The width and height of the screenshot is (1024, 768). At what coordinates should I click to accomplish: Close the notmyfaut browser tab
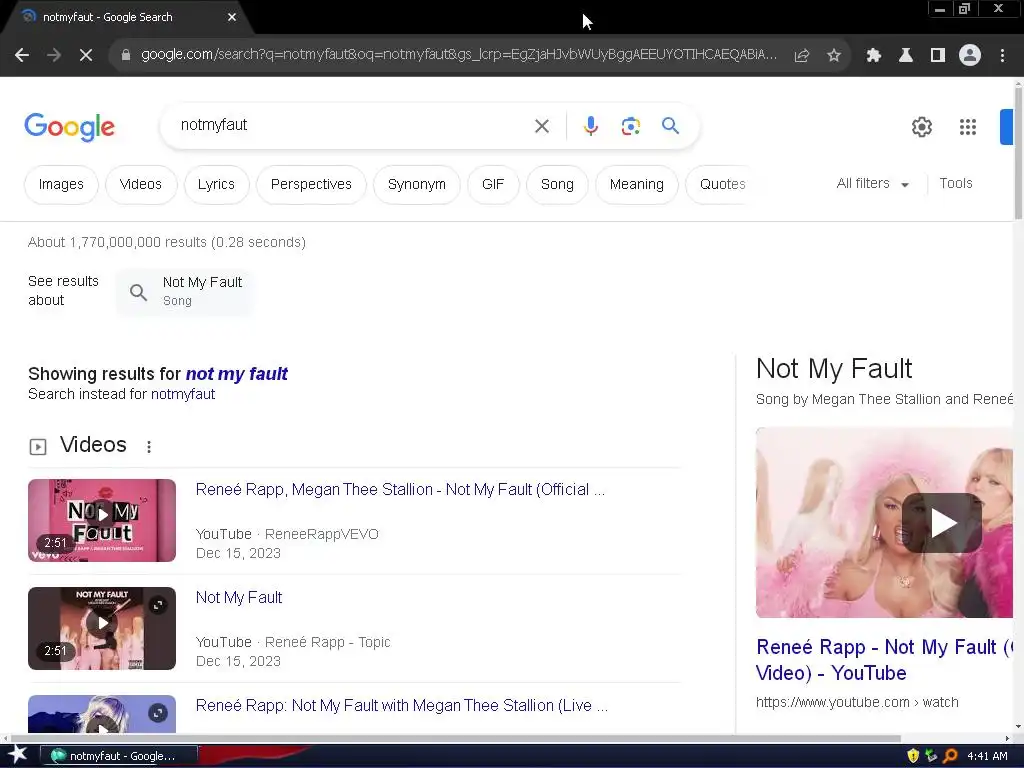232,17
